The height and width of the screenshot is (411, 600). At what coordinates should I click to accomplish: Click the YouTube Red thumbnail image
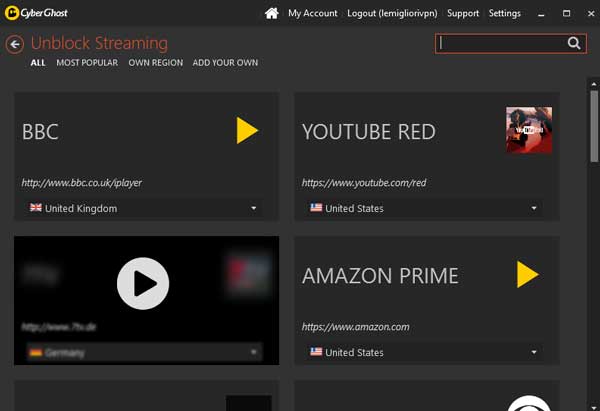pos(529,130)
